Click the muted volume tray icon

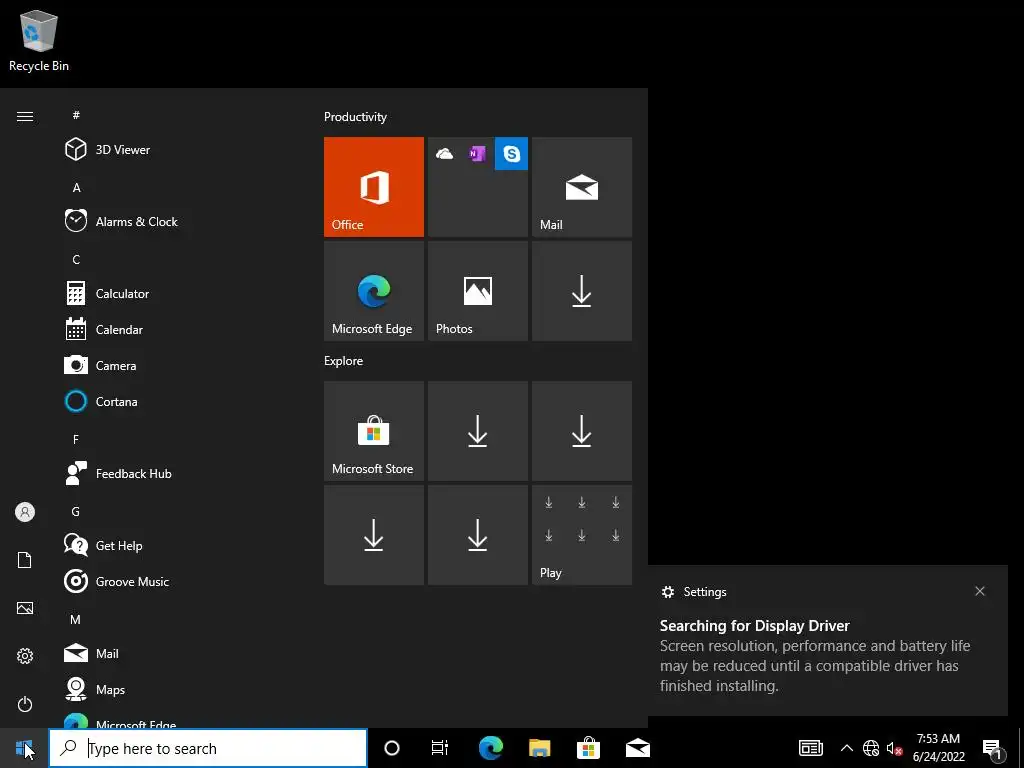click(894, 748)
